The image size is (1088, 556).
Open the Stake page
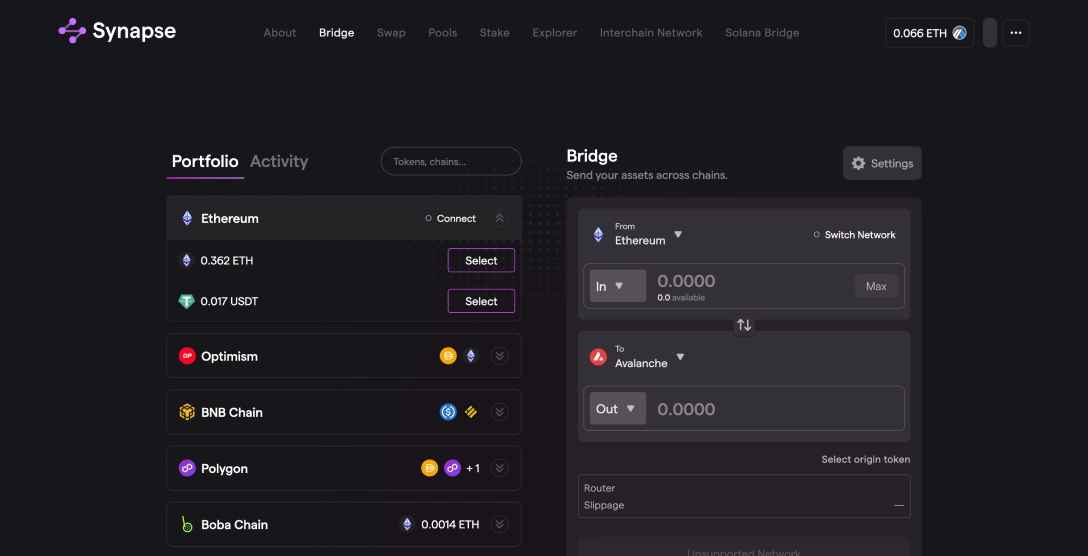pos(495,33)
